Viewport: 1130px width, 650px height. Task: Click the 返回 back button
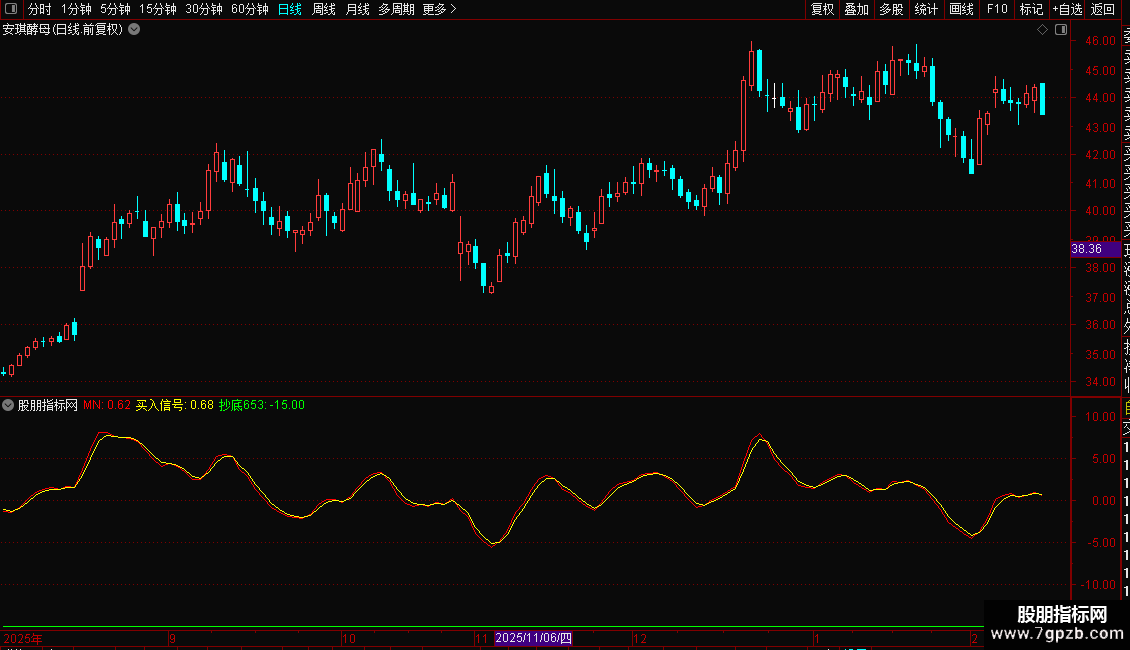[x=1103, y=9]
